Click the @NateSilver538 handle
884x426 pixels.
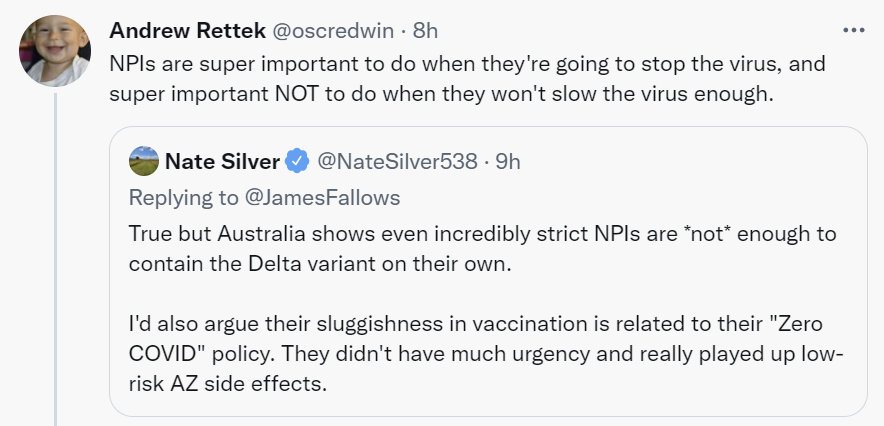click(397, 160)
